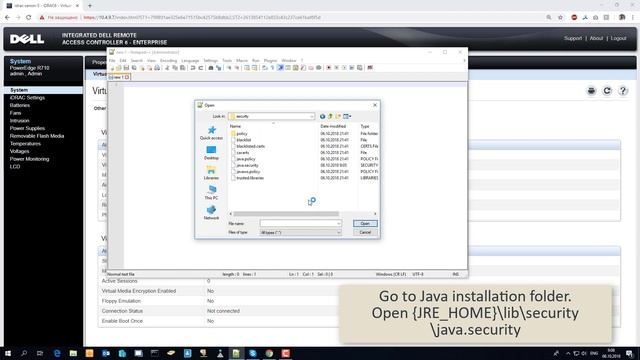Click the Stop recording macro icon
640x360 pixels.
click(336, 68)
